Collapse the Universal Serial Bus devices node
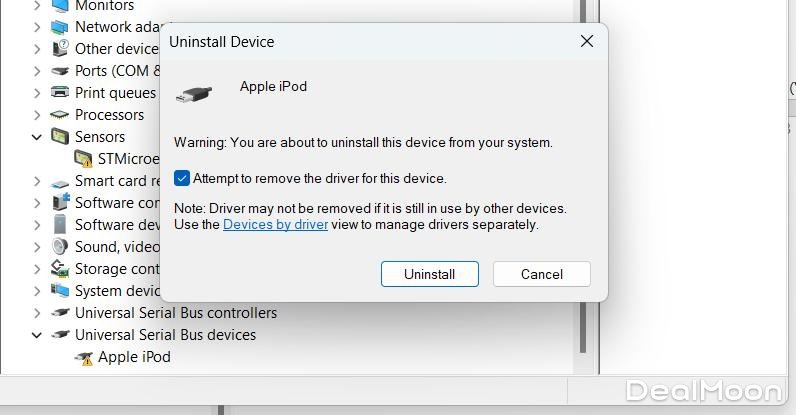Image resolution: width=796 pixels, height=415 pixels. coord(37,335)
